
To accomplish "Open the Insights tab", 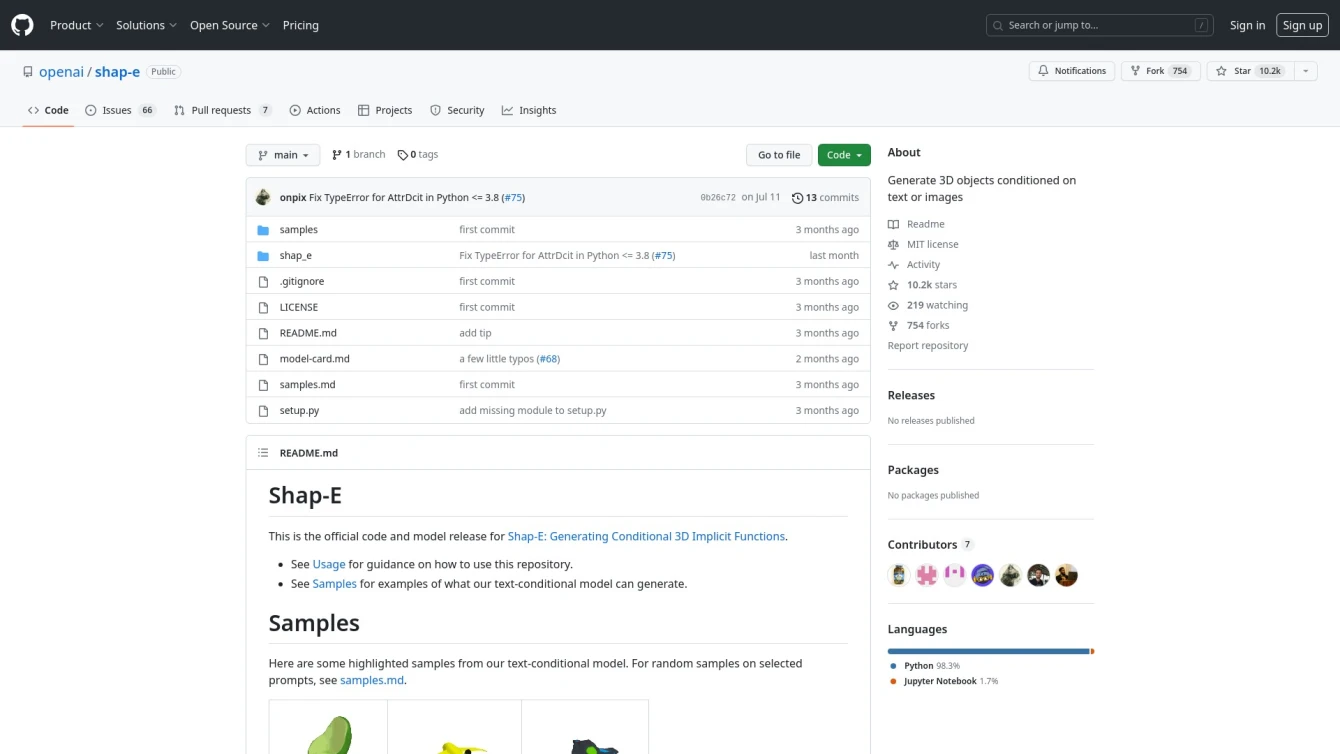I will pos(529,110).
